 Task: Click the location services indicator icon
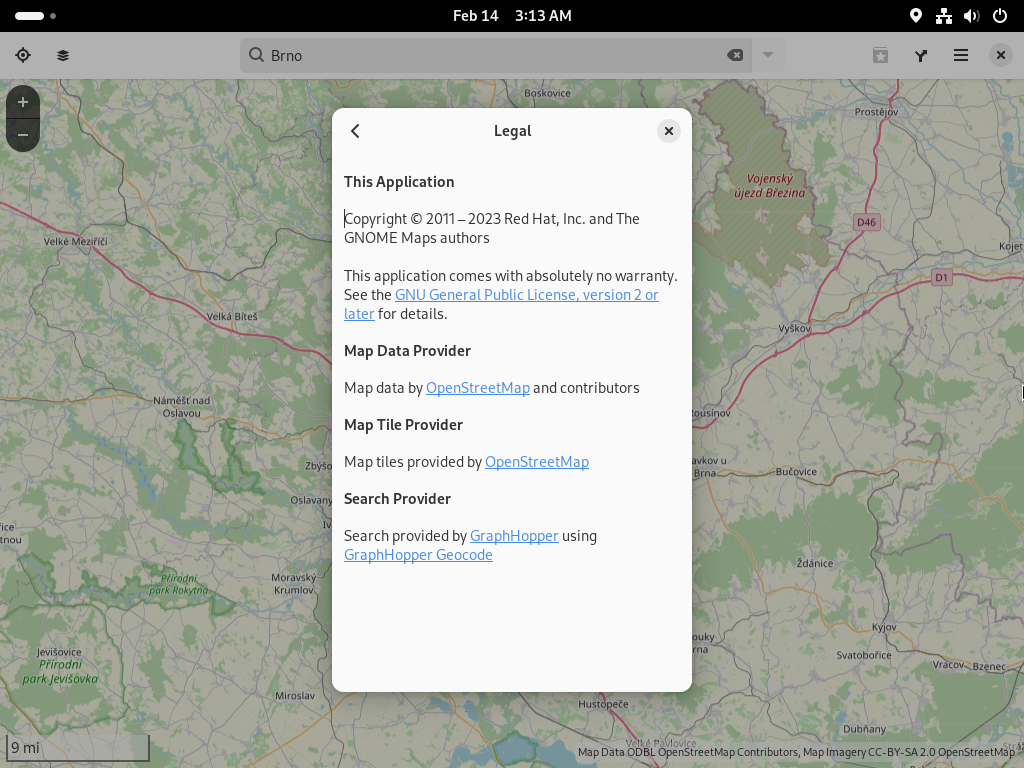916,16
